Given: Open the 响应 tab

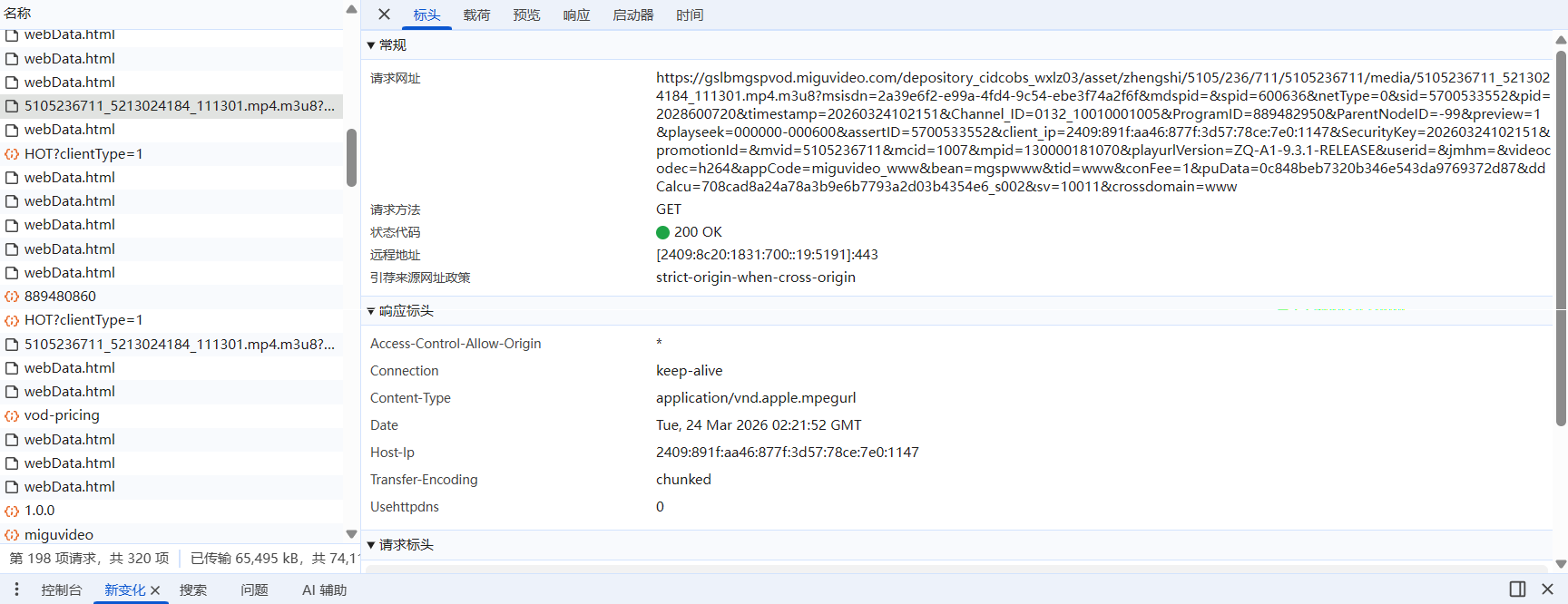Looking at the screenshot, I should pyautogui.click(x=576, y=15).
